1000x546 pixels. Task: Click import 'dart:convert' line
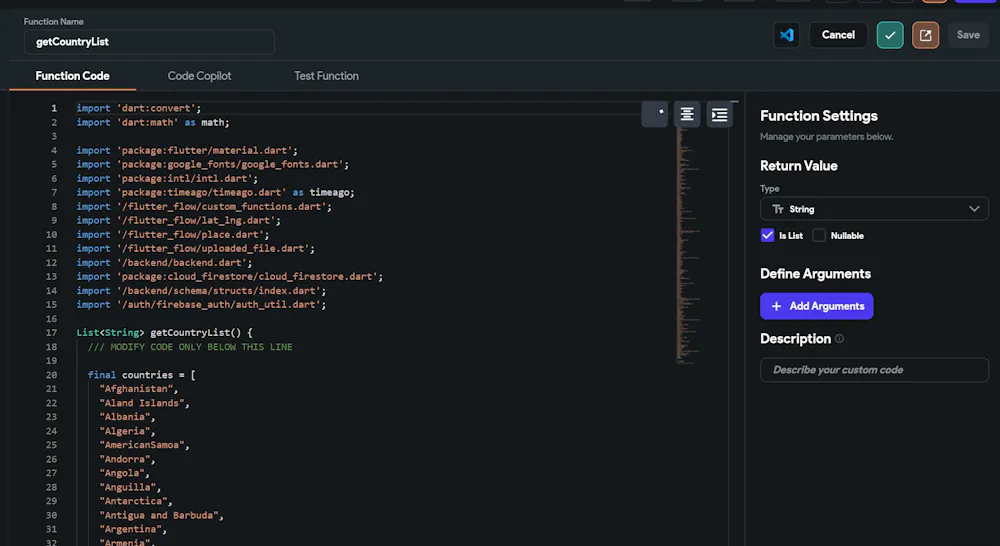pyautogui.click(x=139, y=108)
